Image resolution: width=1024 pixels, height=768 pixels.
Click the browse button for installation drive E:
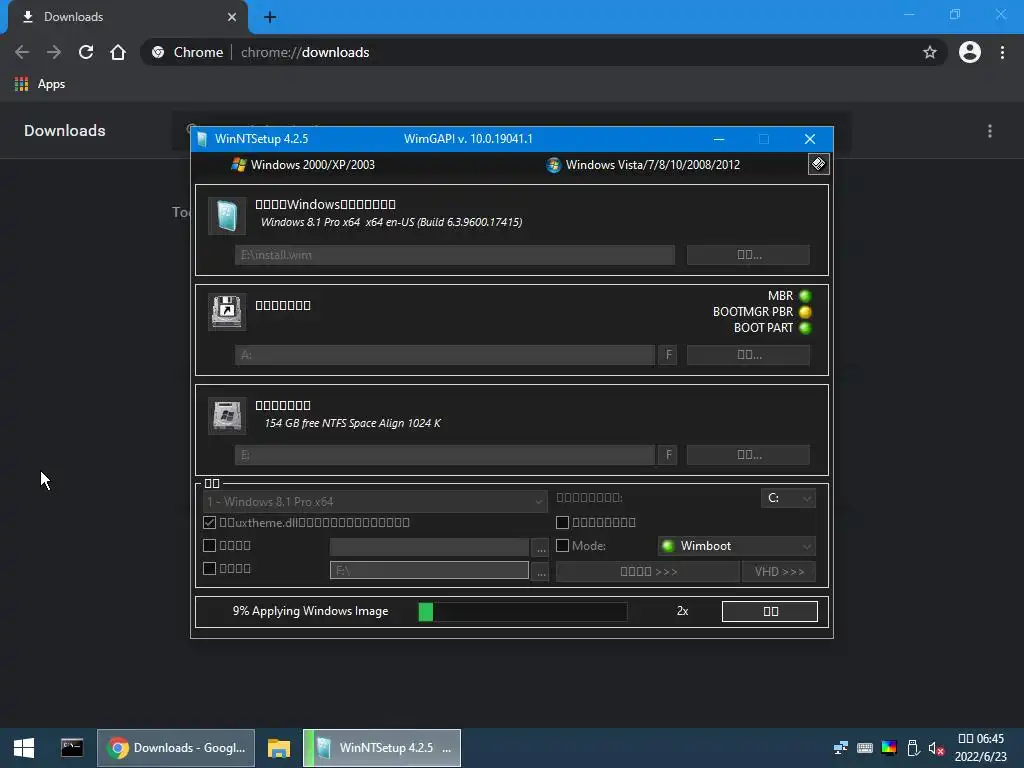pyautogui.click(x=748, y=455)
